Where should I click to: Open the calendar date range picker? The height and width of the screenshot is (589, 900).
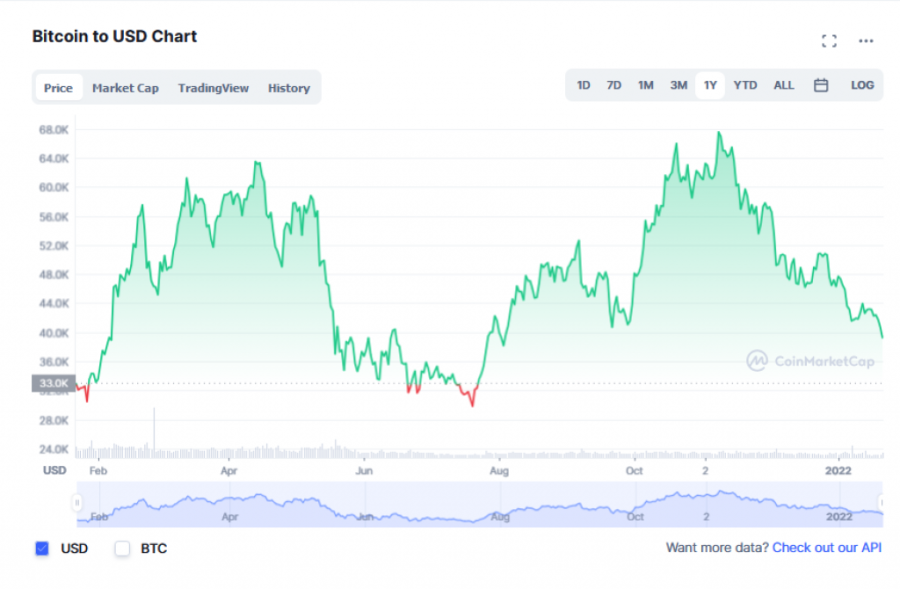tap(821, 86)
